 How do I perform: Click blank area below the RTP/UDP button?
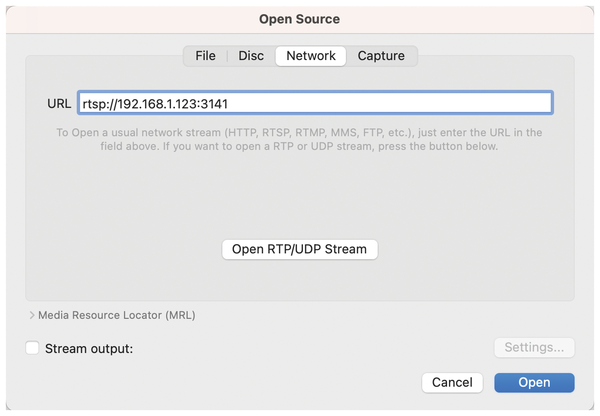tap(300, 280)
